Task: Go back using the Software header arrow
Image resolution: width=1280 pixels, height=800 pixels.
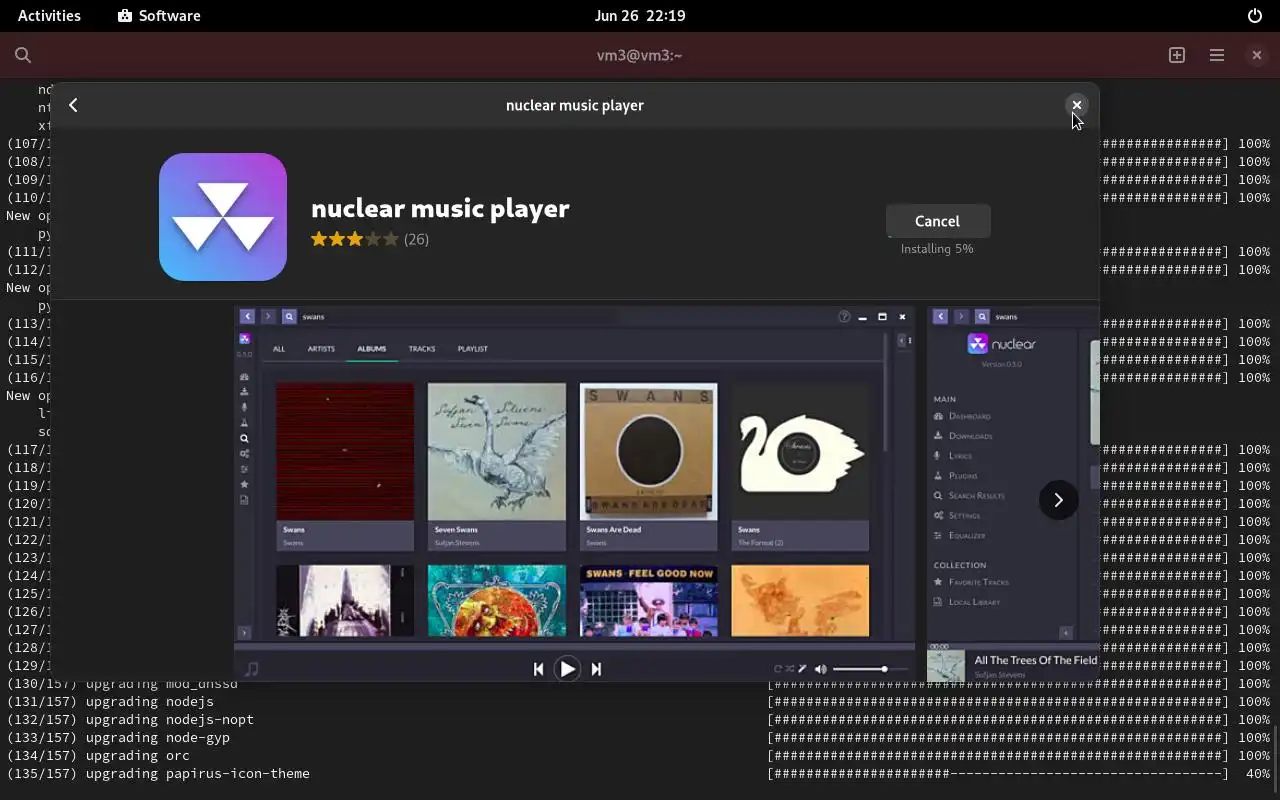Action: coord(73,105)
